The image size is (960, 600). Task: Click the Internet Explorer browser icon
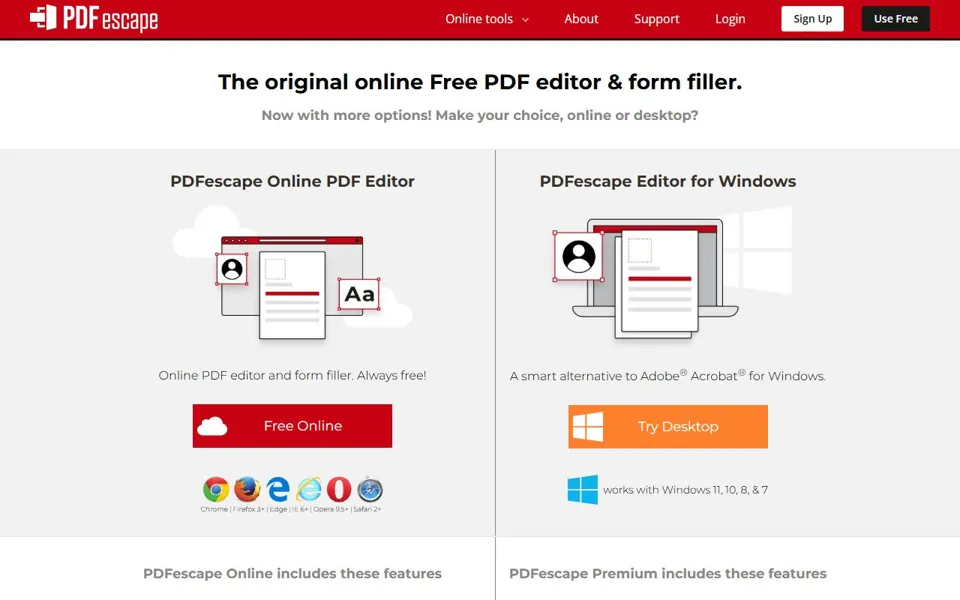tap(309, 489)
